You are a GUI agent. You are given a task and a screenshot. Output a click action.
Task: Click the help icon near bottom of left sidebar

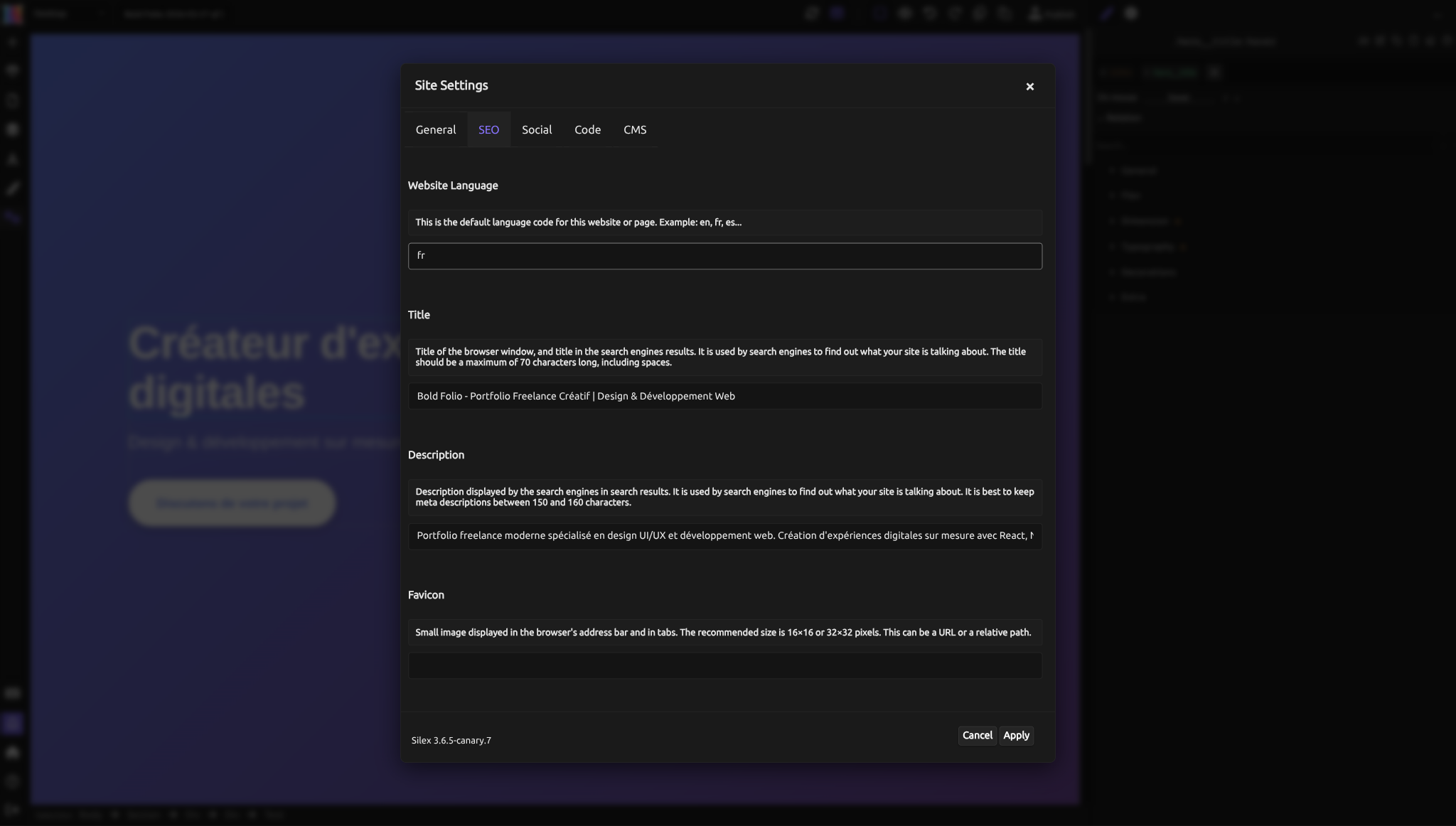click(x=11, y=781)
